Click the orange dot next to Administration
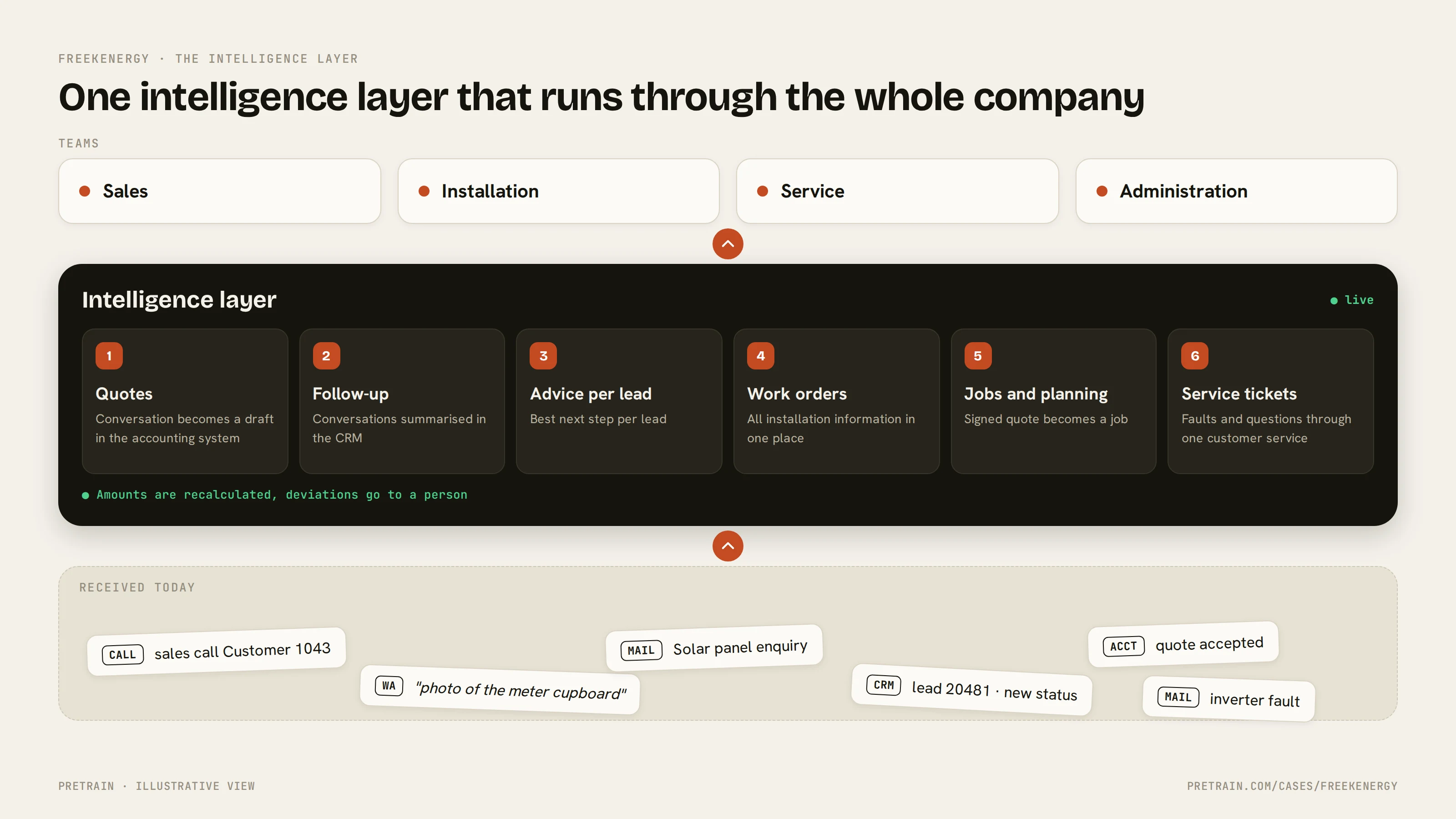Viewport: 1456px width, 819px height. 1102,191
